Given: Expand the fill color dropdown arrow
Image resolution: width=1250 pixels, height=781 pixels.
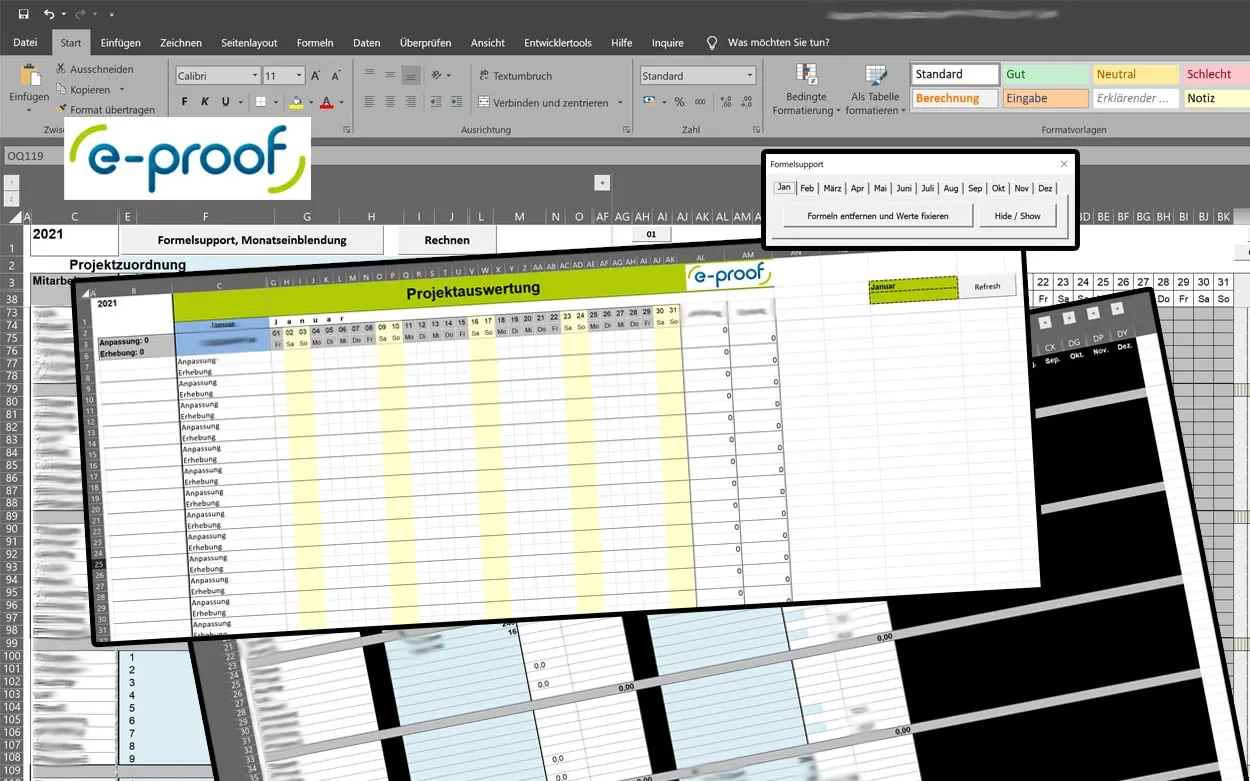Looking at the screenshot, I should coord(311,103).
